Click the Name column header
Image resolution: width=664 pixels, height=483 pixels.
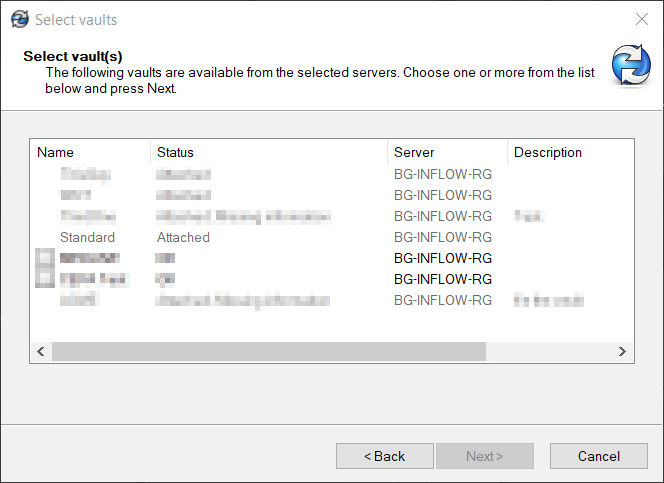click(x=90, y=152)
